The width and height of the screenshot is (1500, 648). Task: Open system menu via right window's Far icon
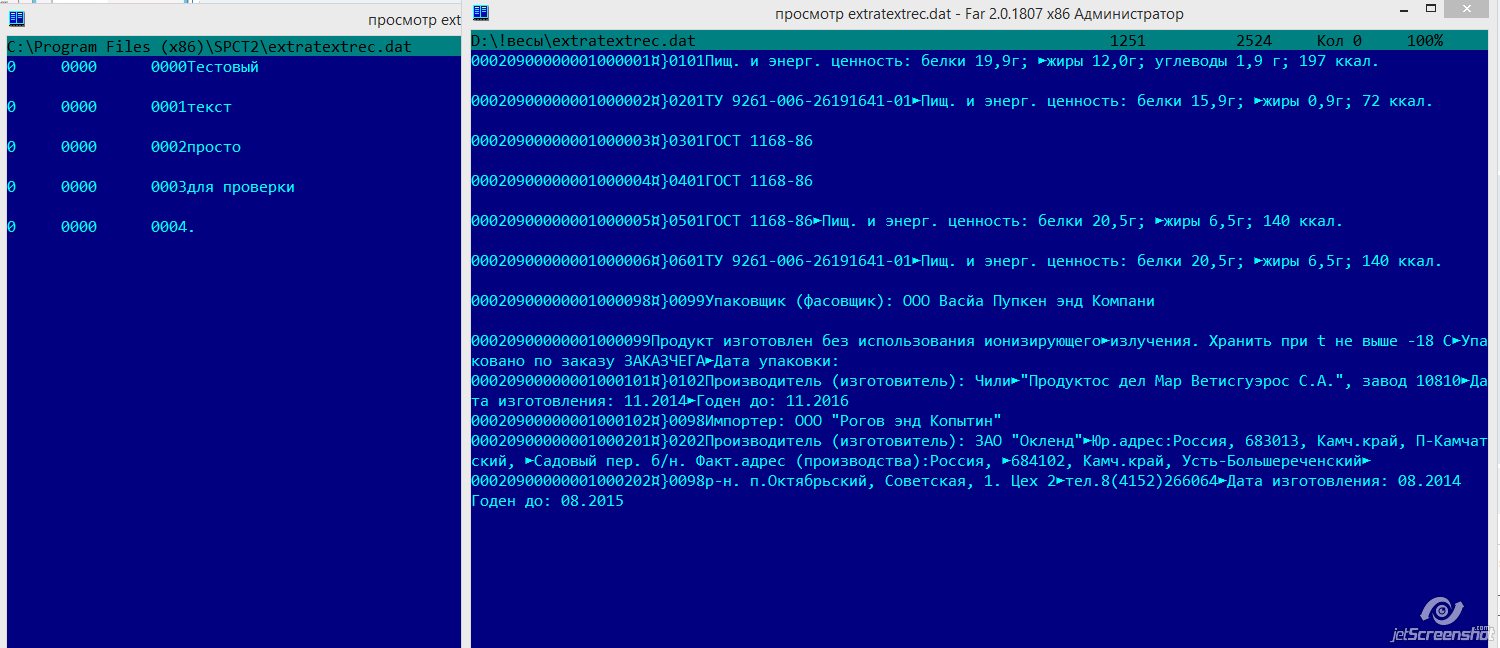481,14
